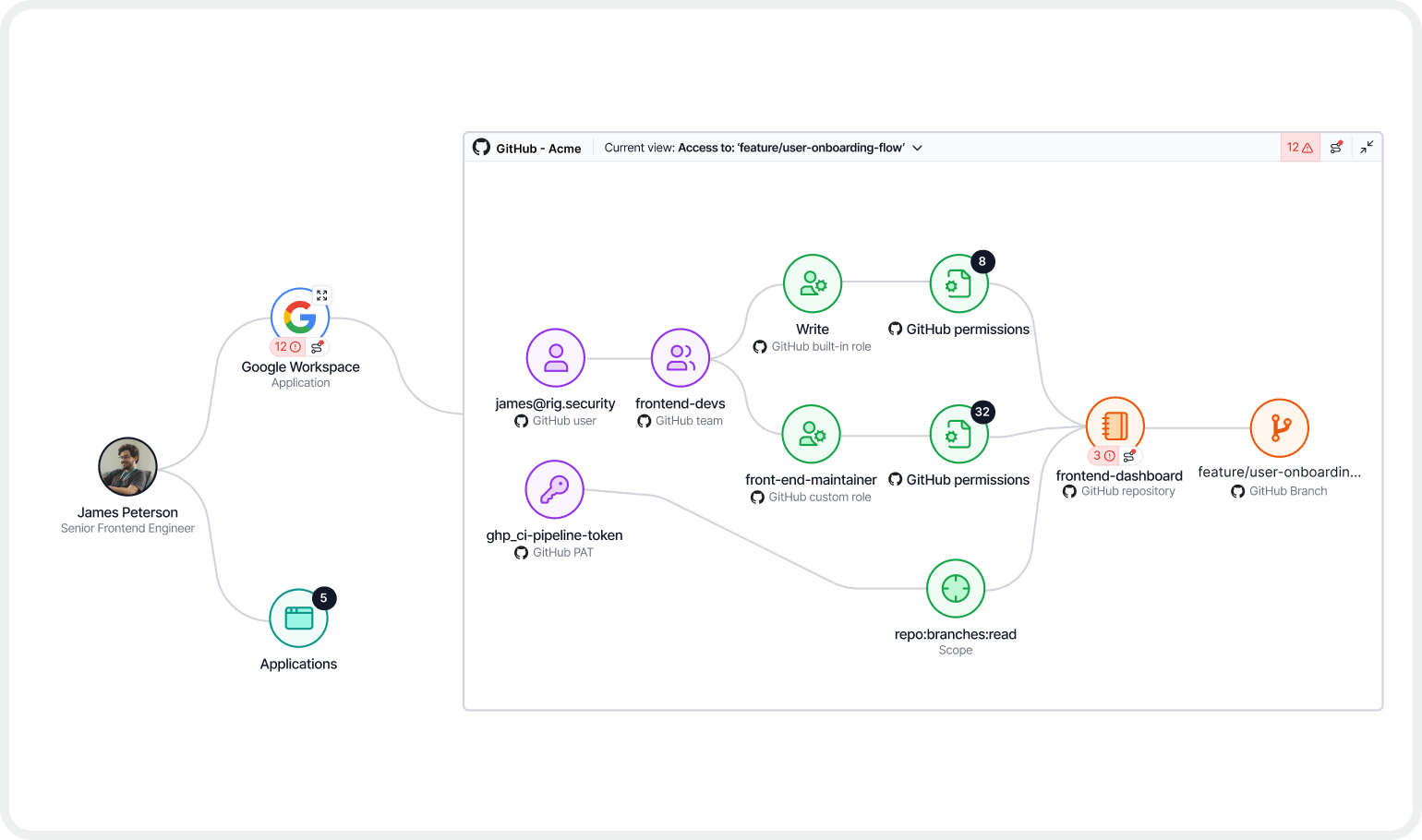
Task: Expand the Google Workspace node using corner icon
Action: pyautogui.click(x=322, y=295)
